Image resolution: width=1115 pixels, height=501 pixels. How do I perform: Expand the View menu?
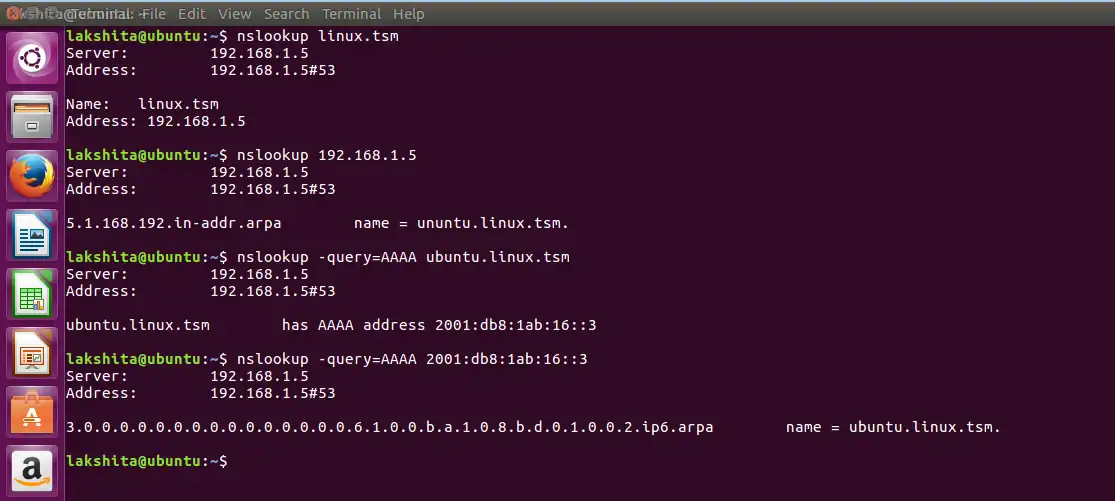point(235,14)
